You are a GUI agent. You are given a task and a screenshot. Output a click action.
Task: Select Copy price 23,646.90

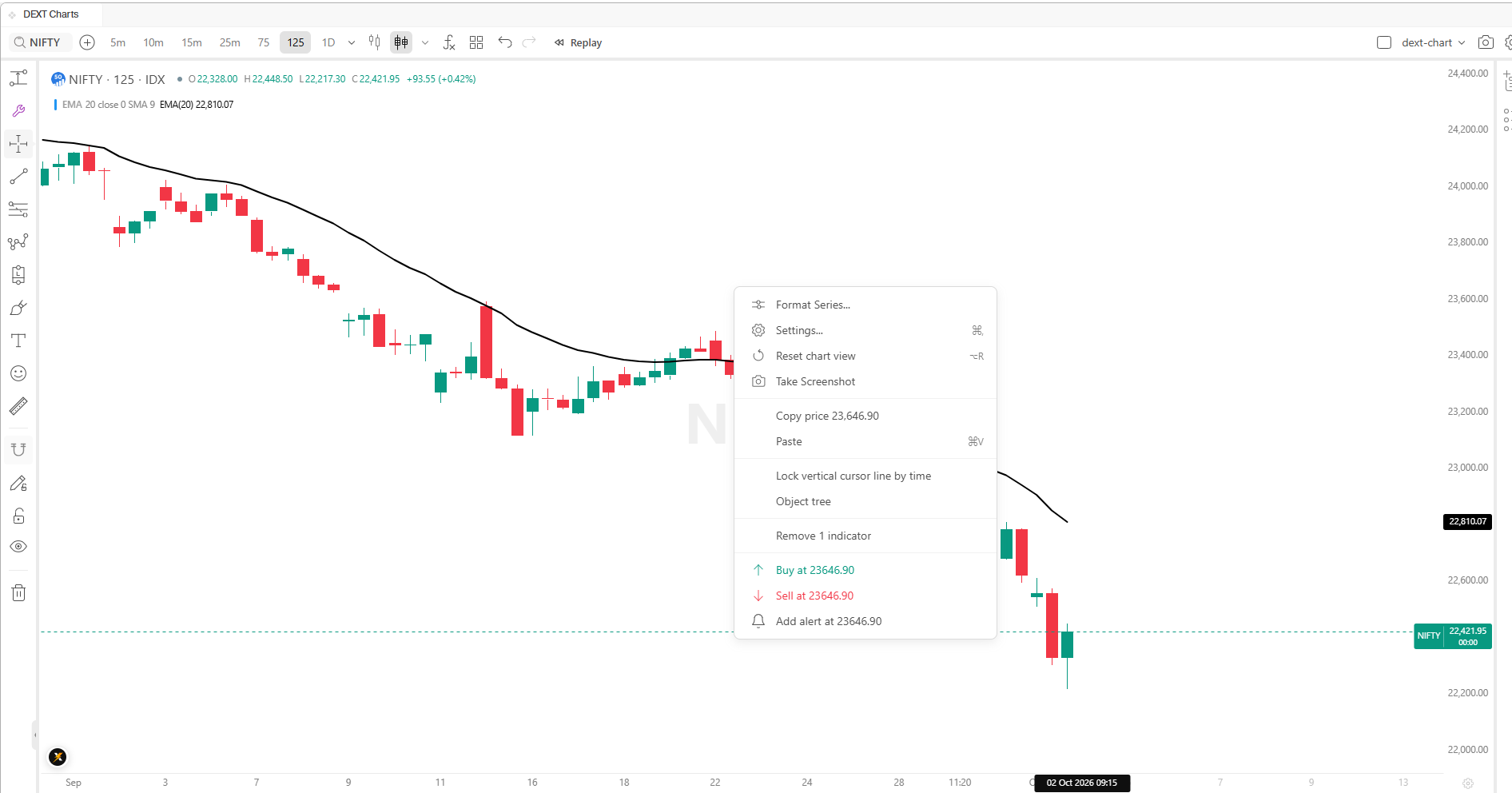[865, 416]
